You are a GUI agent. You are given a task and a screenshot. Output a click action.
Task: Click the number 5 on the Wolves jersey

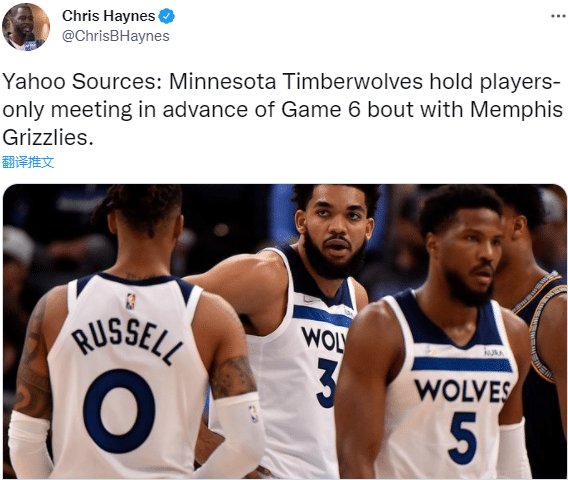pos(463,438)
